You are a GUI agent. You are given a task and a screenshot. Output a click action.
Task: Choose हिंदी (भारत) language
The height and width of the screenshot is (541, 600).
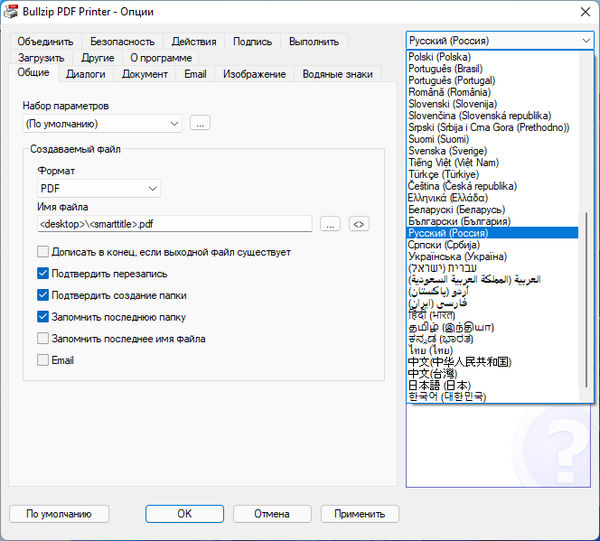pyautogui.click(x=492, y=315)
